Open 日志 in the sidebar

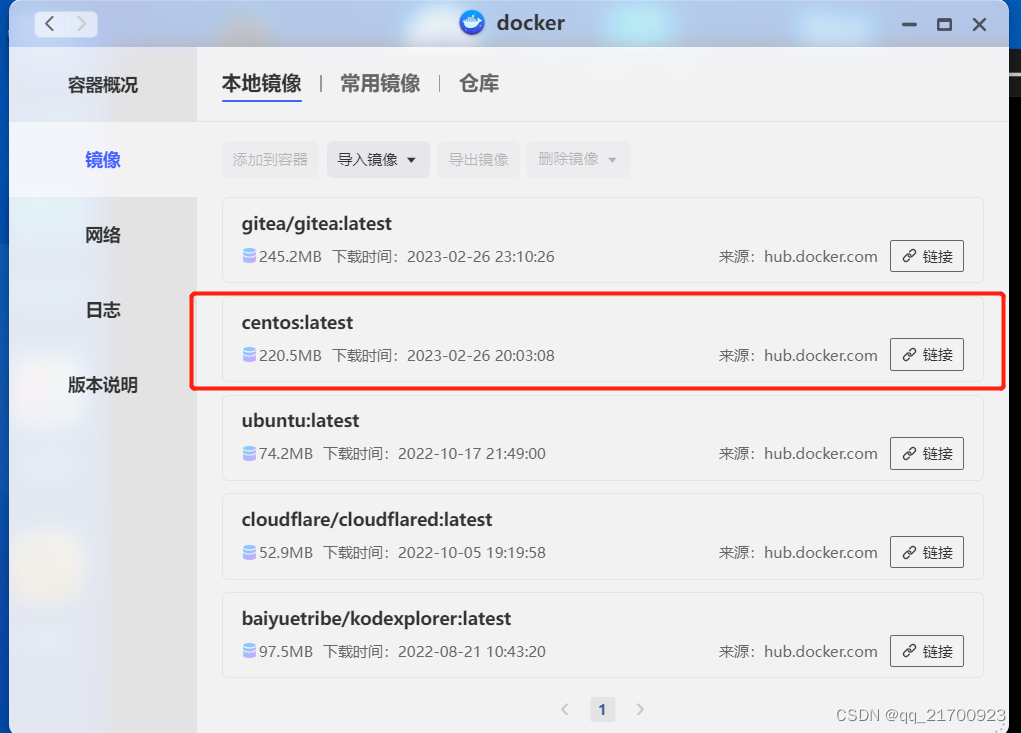pyautogui.click(x=103, y=310)
